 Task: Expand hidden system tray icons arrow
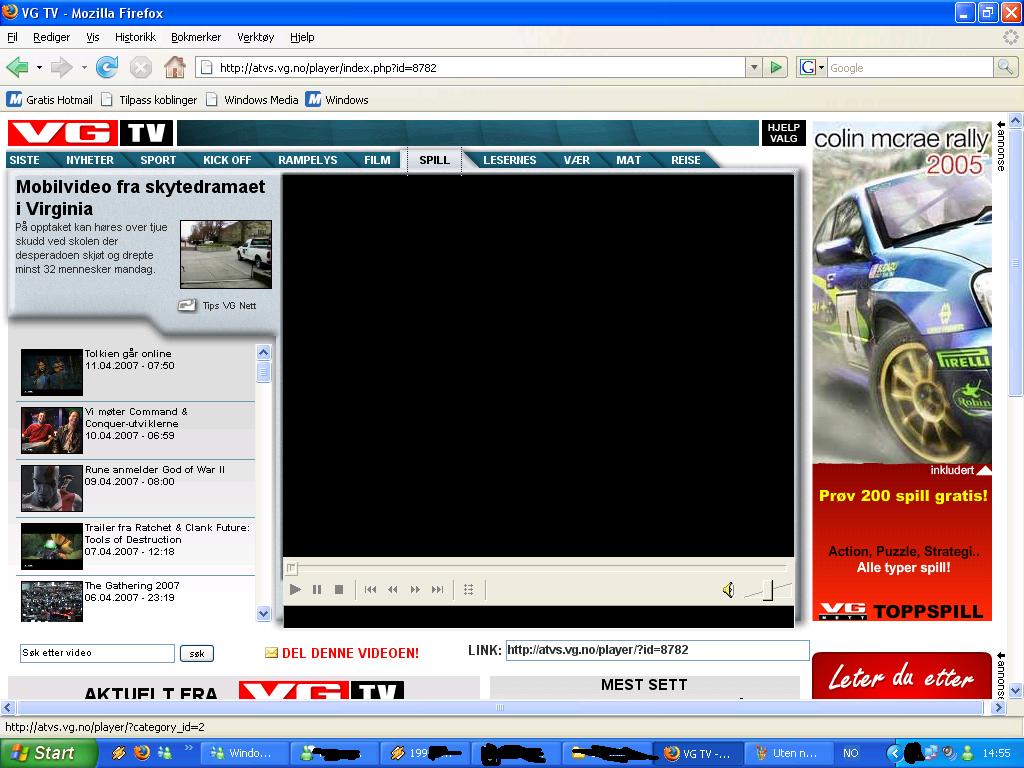click(894, 753)
